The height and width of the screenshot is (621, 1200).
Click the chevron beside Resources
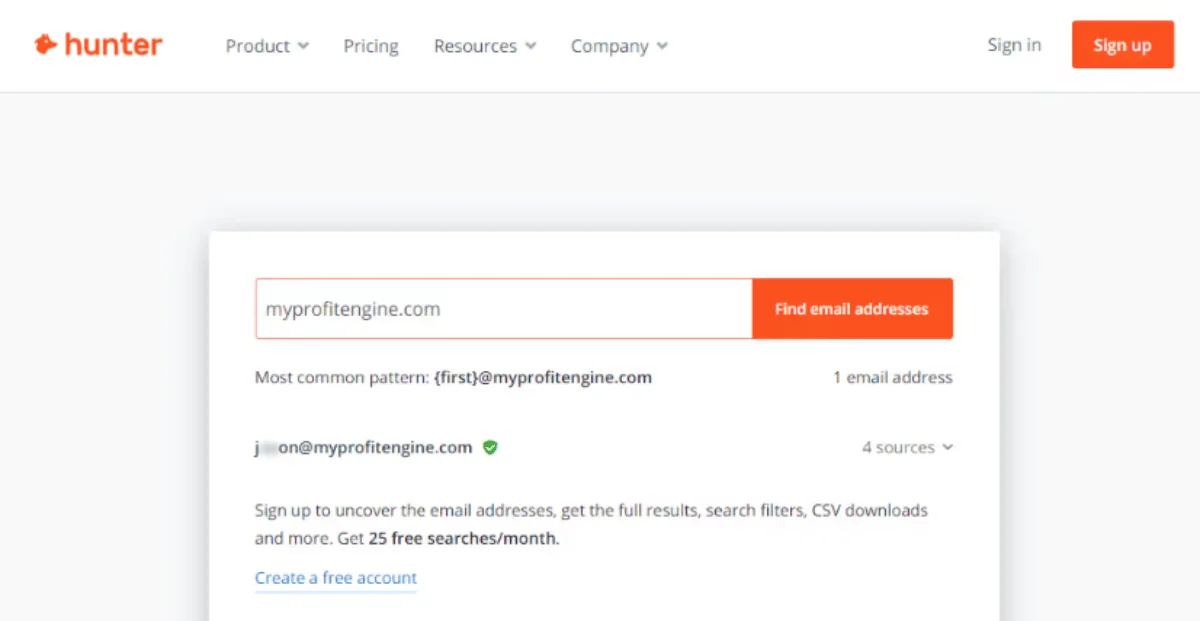click(x=530, y=46)
